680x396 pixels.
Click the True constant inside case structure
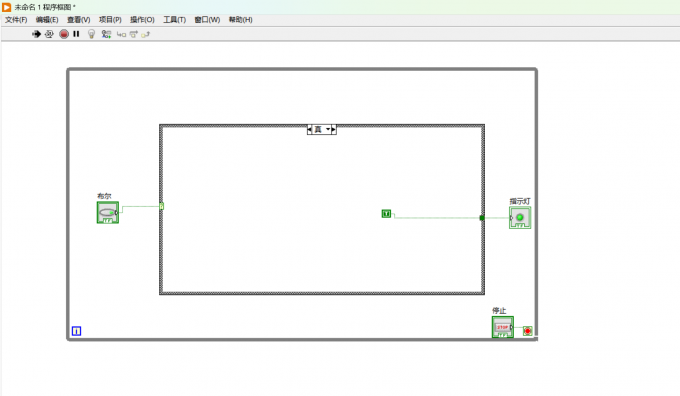(x=386, y=213)
